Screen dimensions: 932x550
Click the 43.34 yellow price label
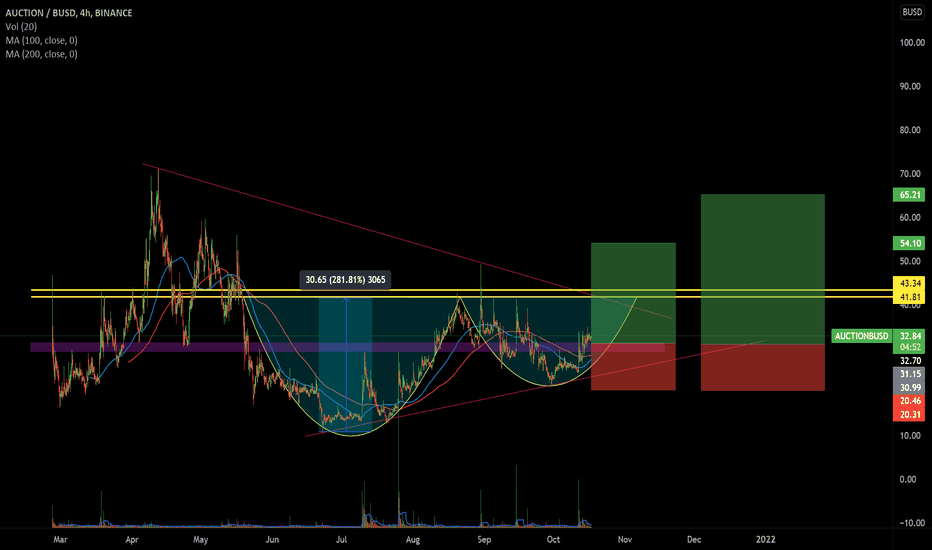(x=909, y=283)
